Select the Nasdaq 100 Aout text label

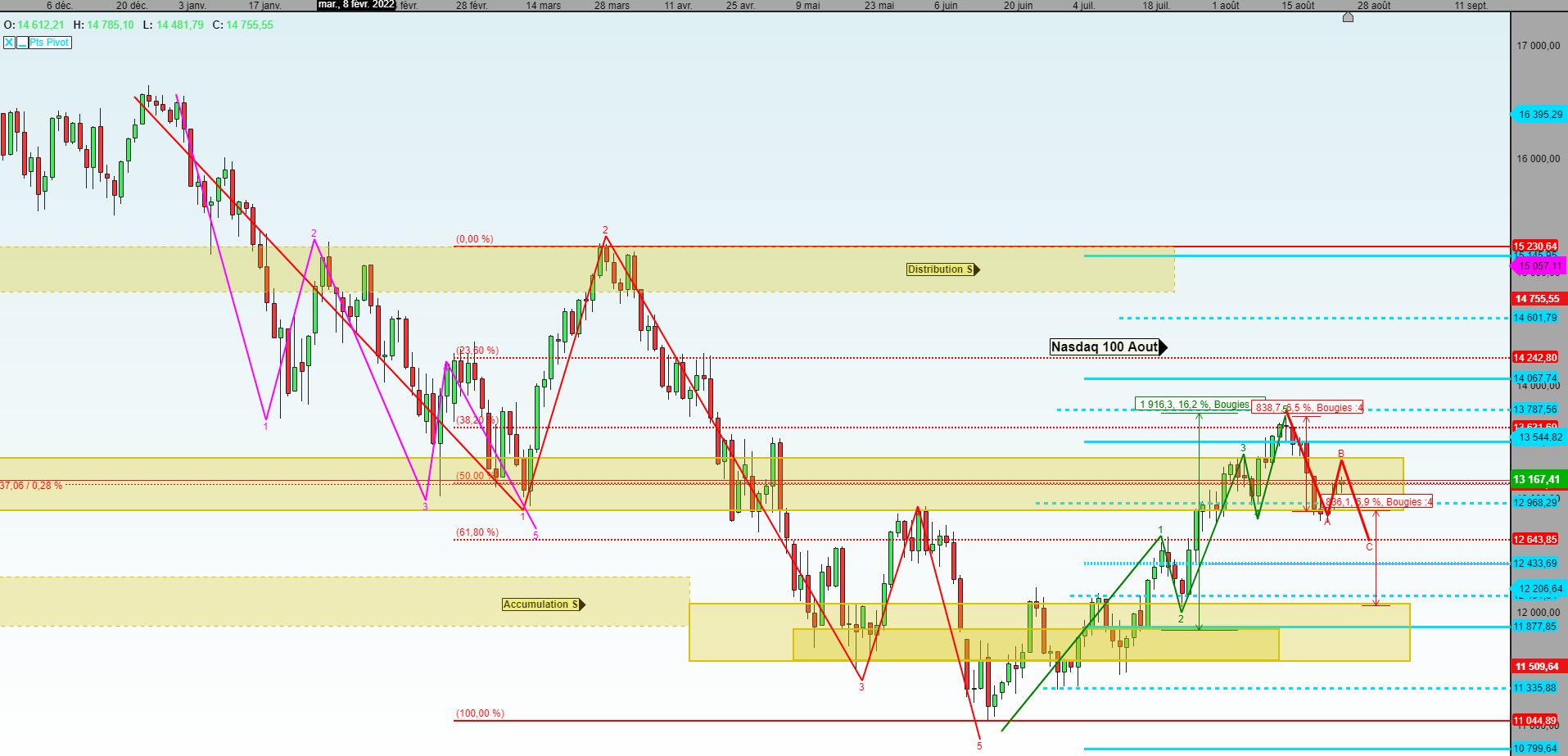[1109, 347]
